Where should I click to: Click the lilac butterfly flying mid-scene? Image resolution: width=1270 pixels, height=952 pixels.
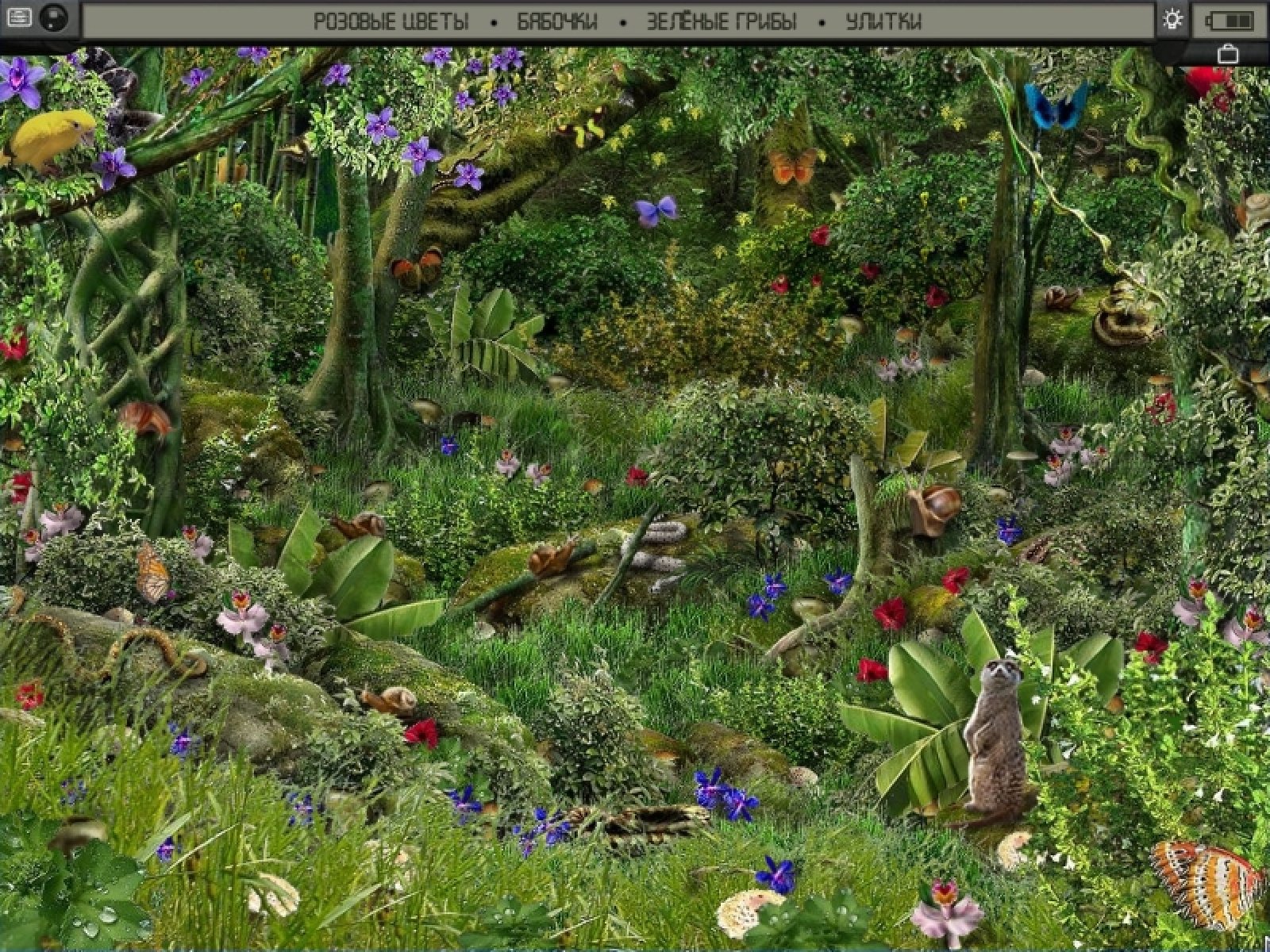[x=656, y=210]
